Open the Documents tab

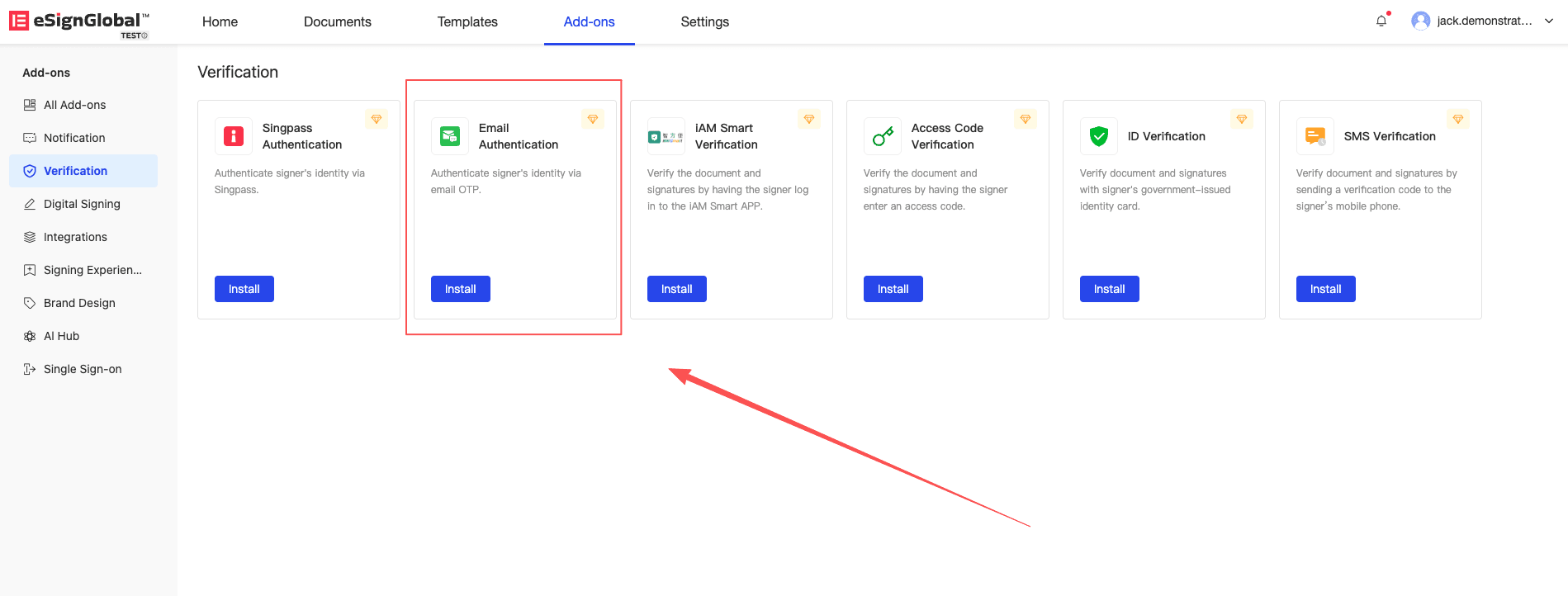point(337,22)
